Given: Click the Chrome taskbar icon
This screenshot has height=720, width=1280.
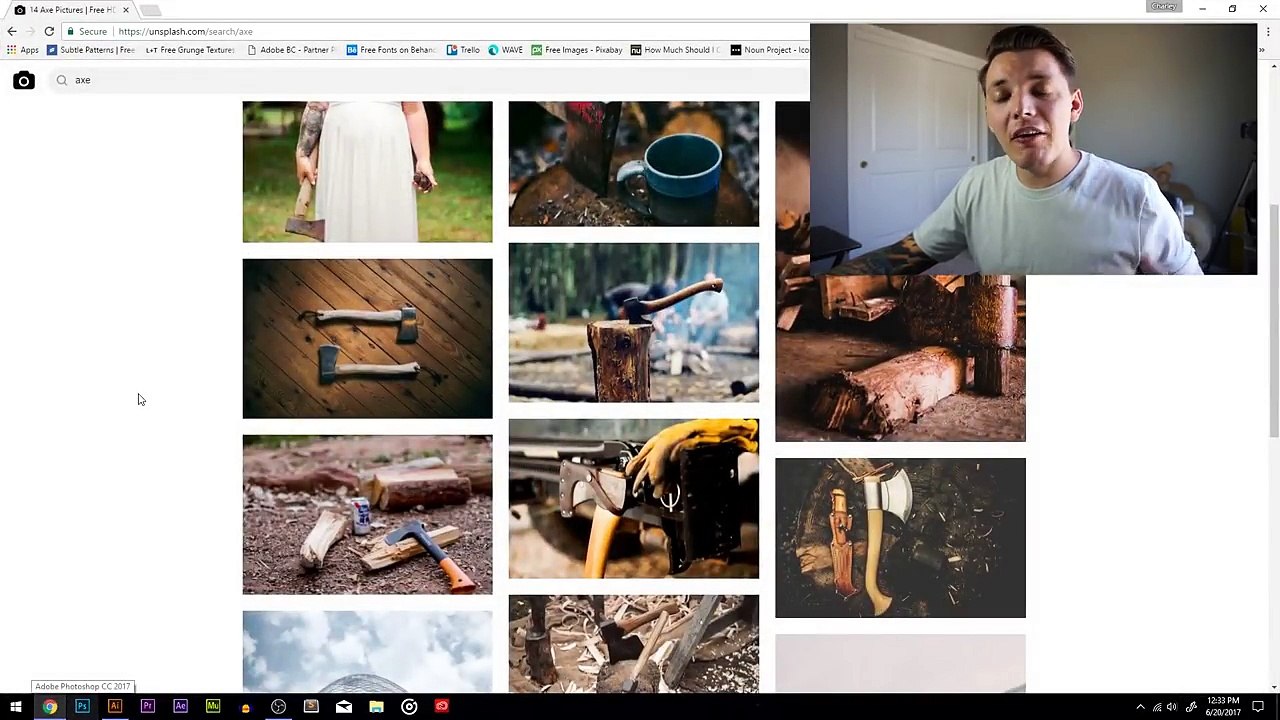Looking at the screenshot, I should [x=49, y=707].
